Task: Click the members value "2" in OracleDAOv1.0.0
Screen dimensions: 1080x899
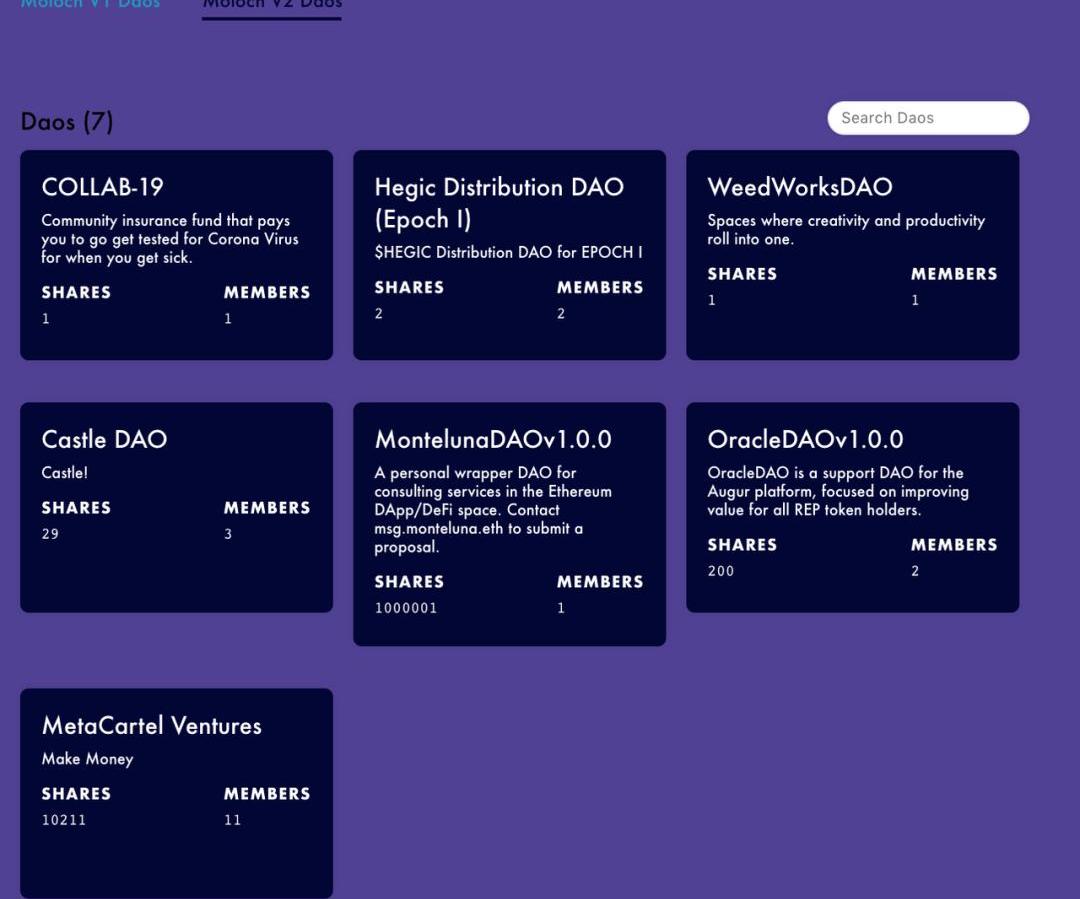Action: click(x=915, y=570)
